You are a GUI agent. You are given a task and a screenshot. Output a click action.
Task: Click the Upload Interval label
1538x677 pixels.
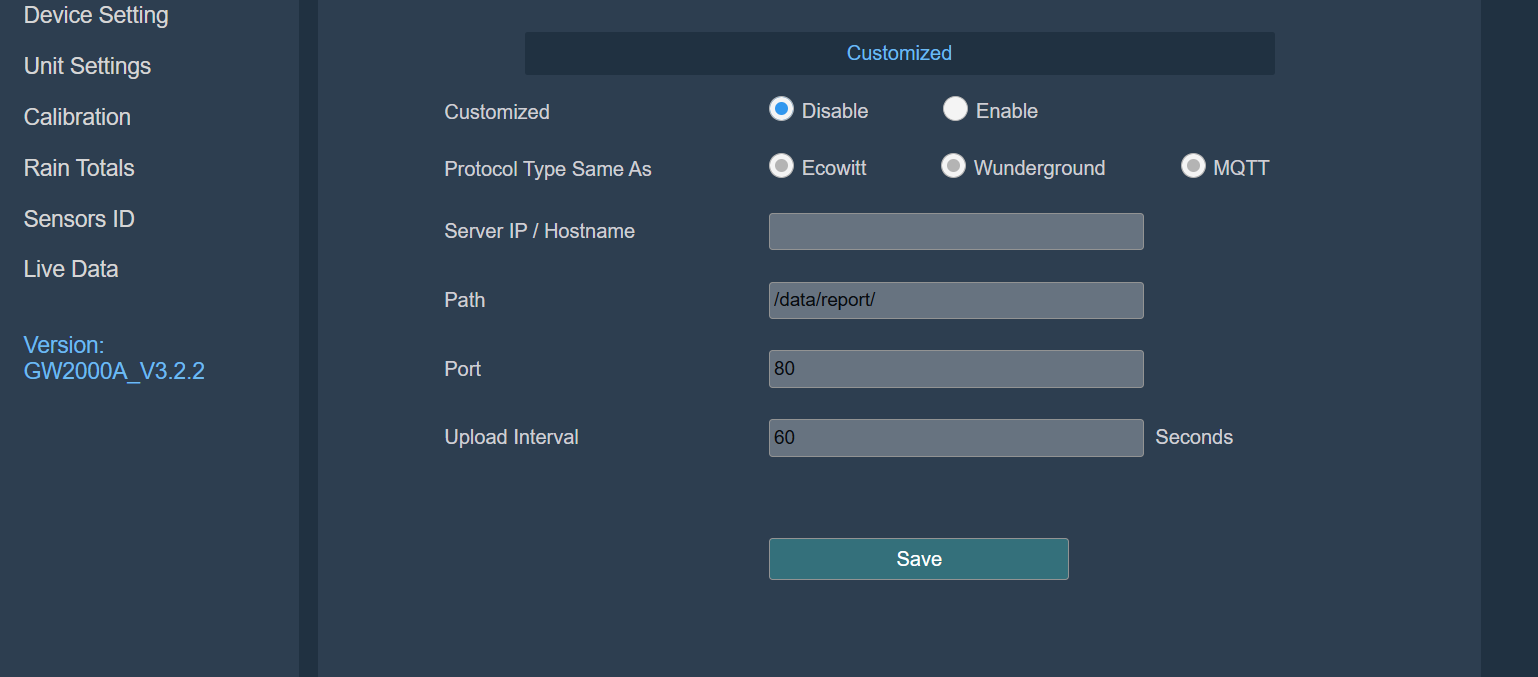click(512, 437)
